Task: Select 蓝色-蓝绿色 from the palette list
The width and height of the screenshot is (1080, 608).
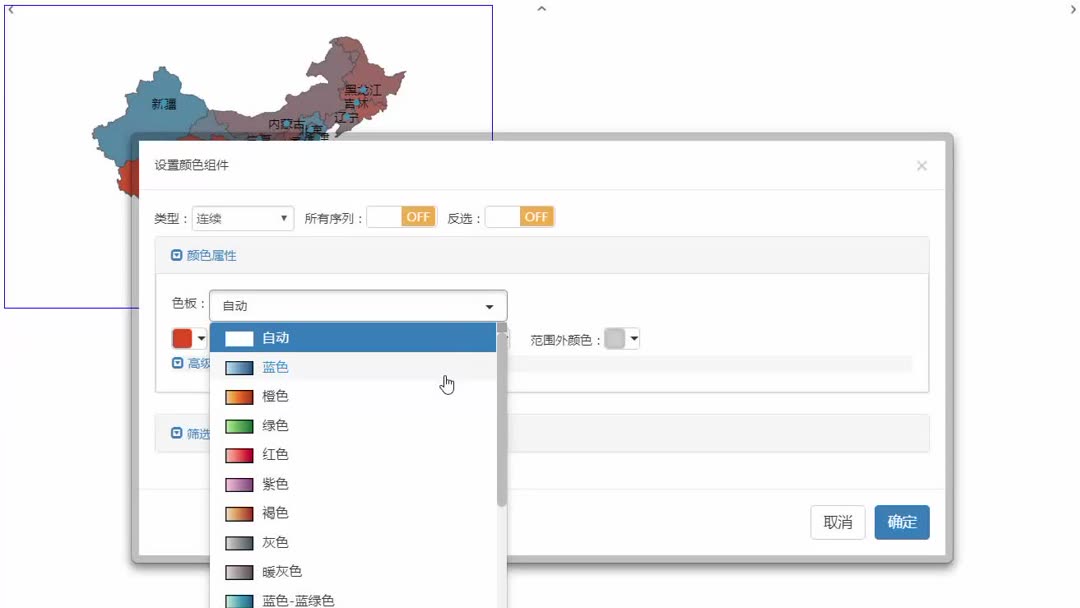Action: pyautogui.click(x=300, y=600)
